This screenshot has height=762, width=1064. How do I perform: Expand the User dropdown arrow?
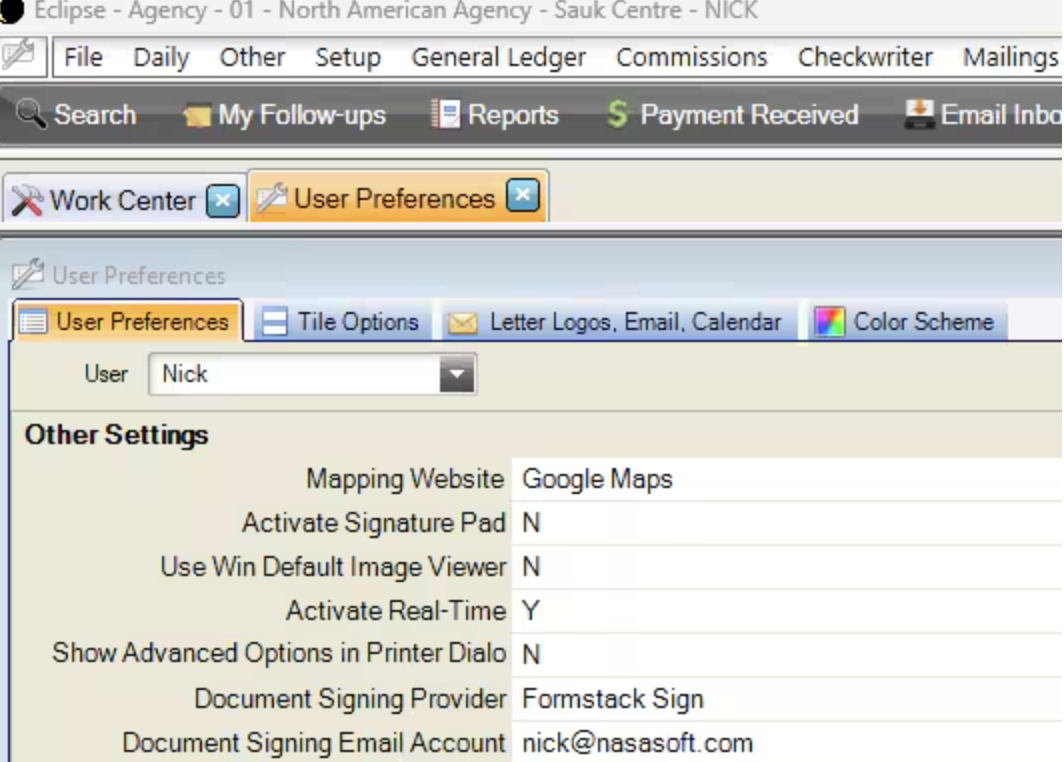tap(457, 375)
